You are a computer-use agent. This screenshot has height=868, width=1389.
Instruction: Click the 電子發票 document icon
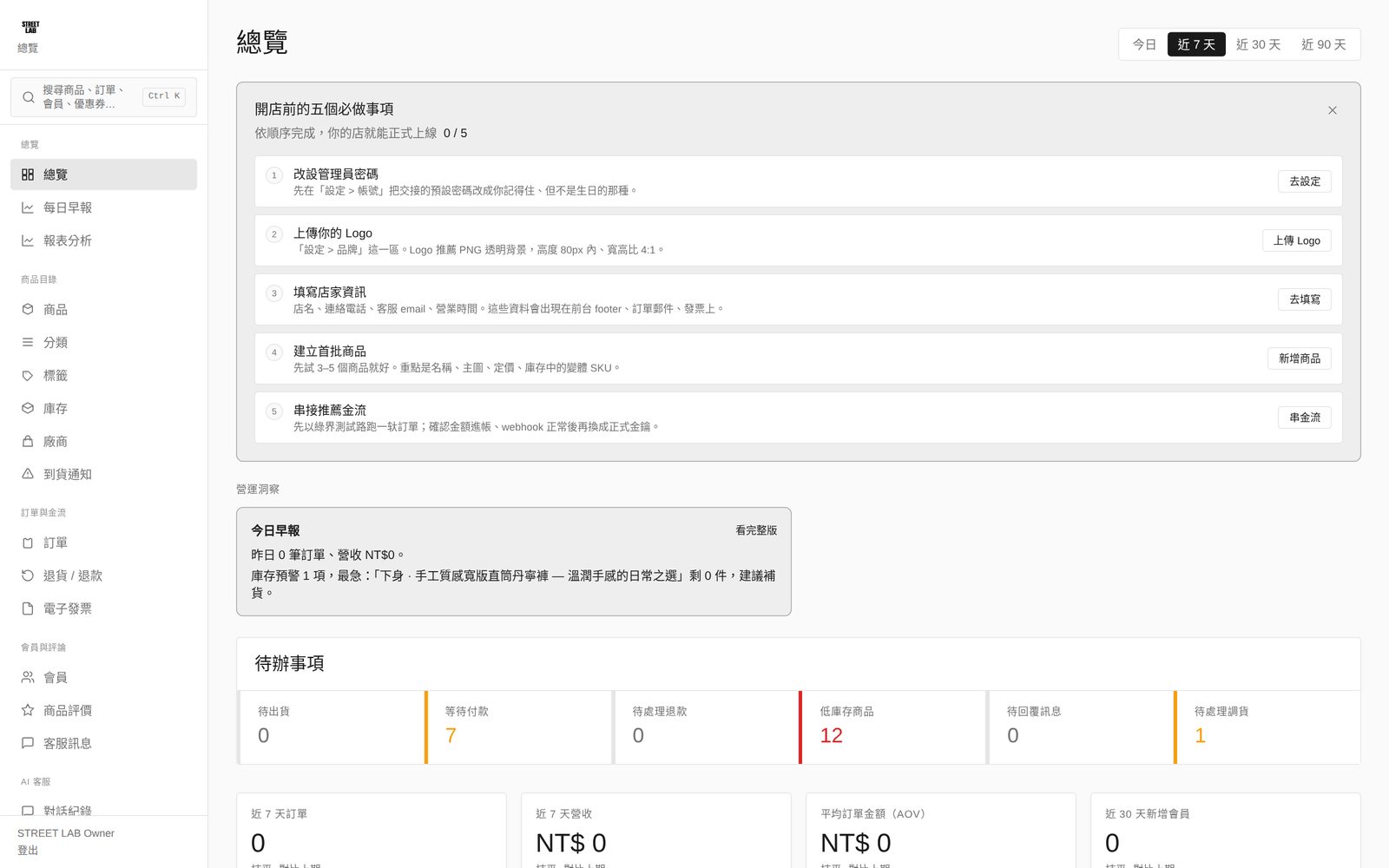[x=28, y=608]
